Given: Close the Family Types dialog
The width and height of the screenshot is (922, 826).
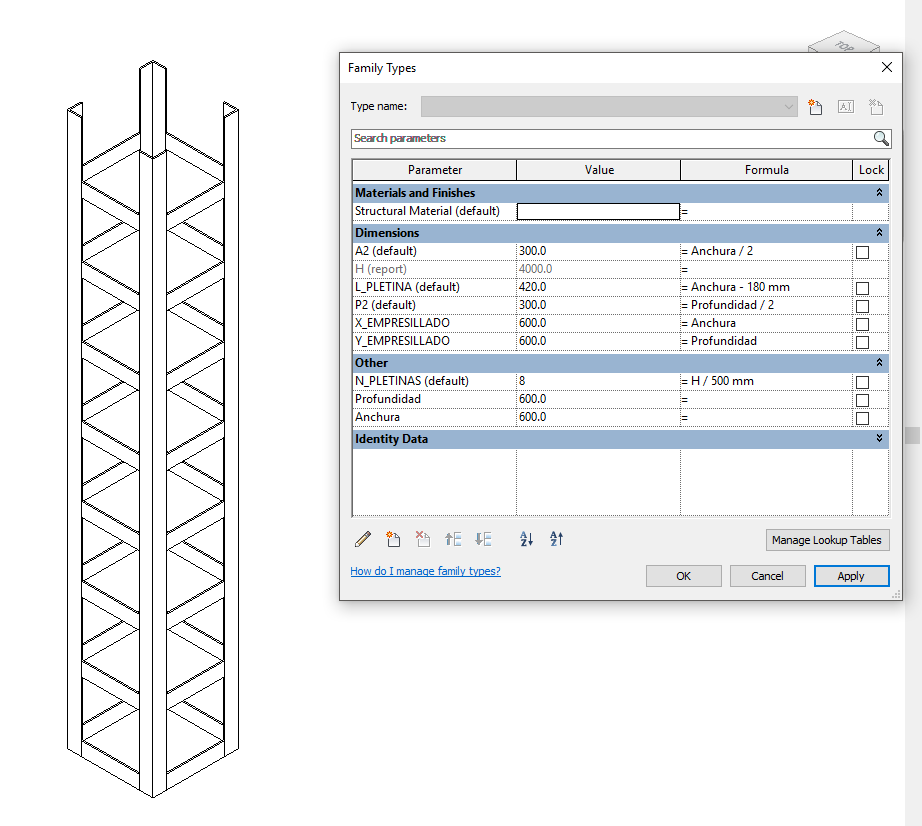Looking at the screenshot, I should pyautogui.click(x=887, y=68).
